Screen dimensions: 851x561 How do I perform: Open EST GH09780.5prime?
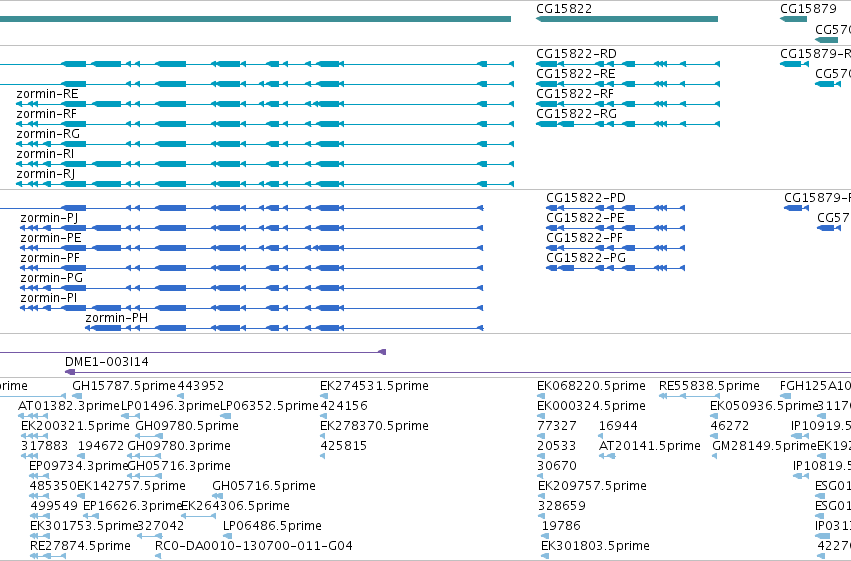pyautogui.click(x=187, y=426)
